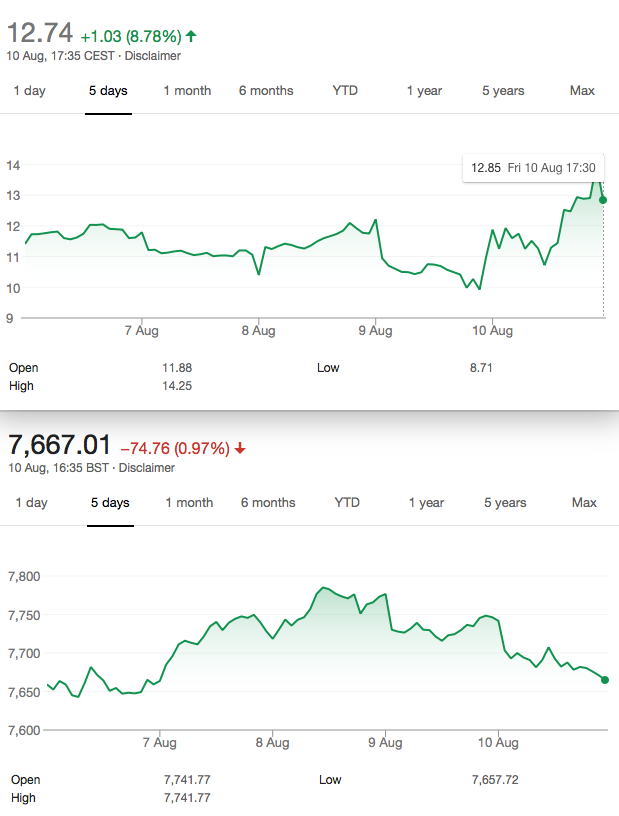Switch top chart to 1 month
Screen dimensions: 619x816
(187, 91)
